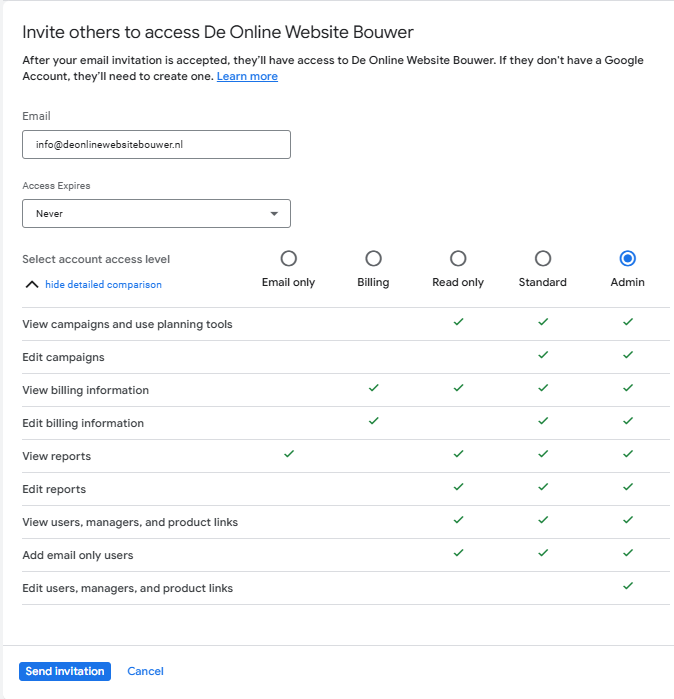Image resolution: width=674 pixels, height=699 pixels.
Task: Click Standard checkmark in Edit campaigns row
Action: pos(543,355)
